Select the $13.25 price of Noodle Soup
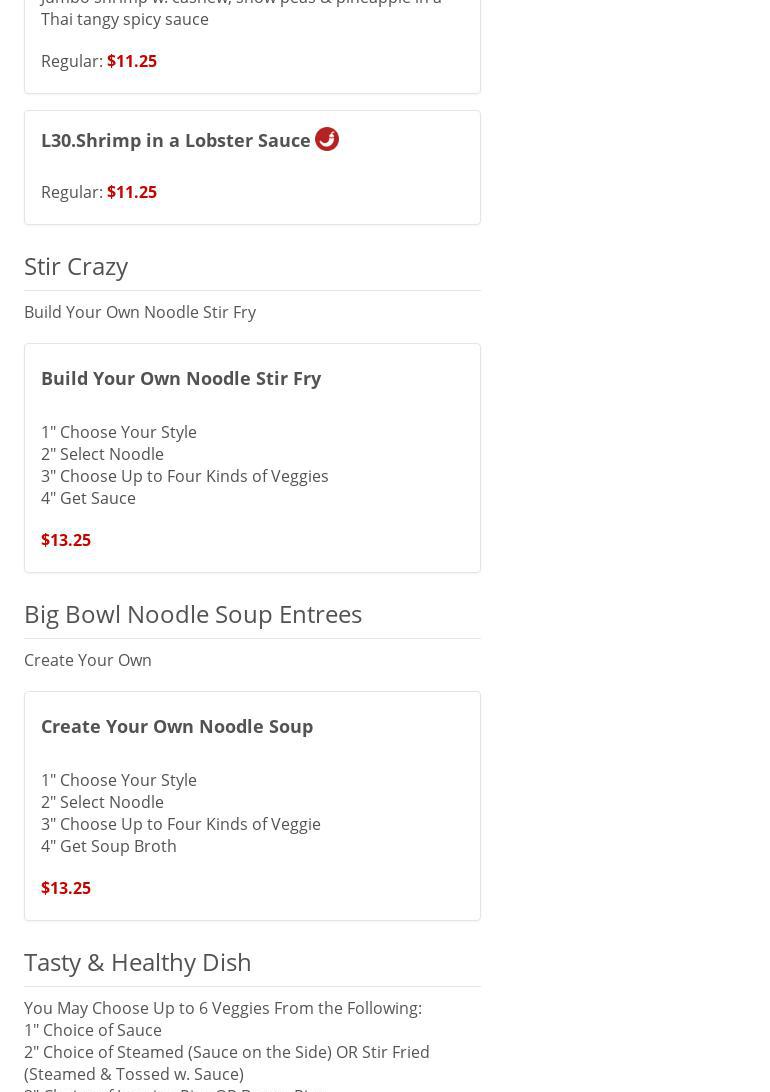The width and height of the screenshot is (770, 1092). point(66,888)
